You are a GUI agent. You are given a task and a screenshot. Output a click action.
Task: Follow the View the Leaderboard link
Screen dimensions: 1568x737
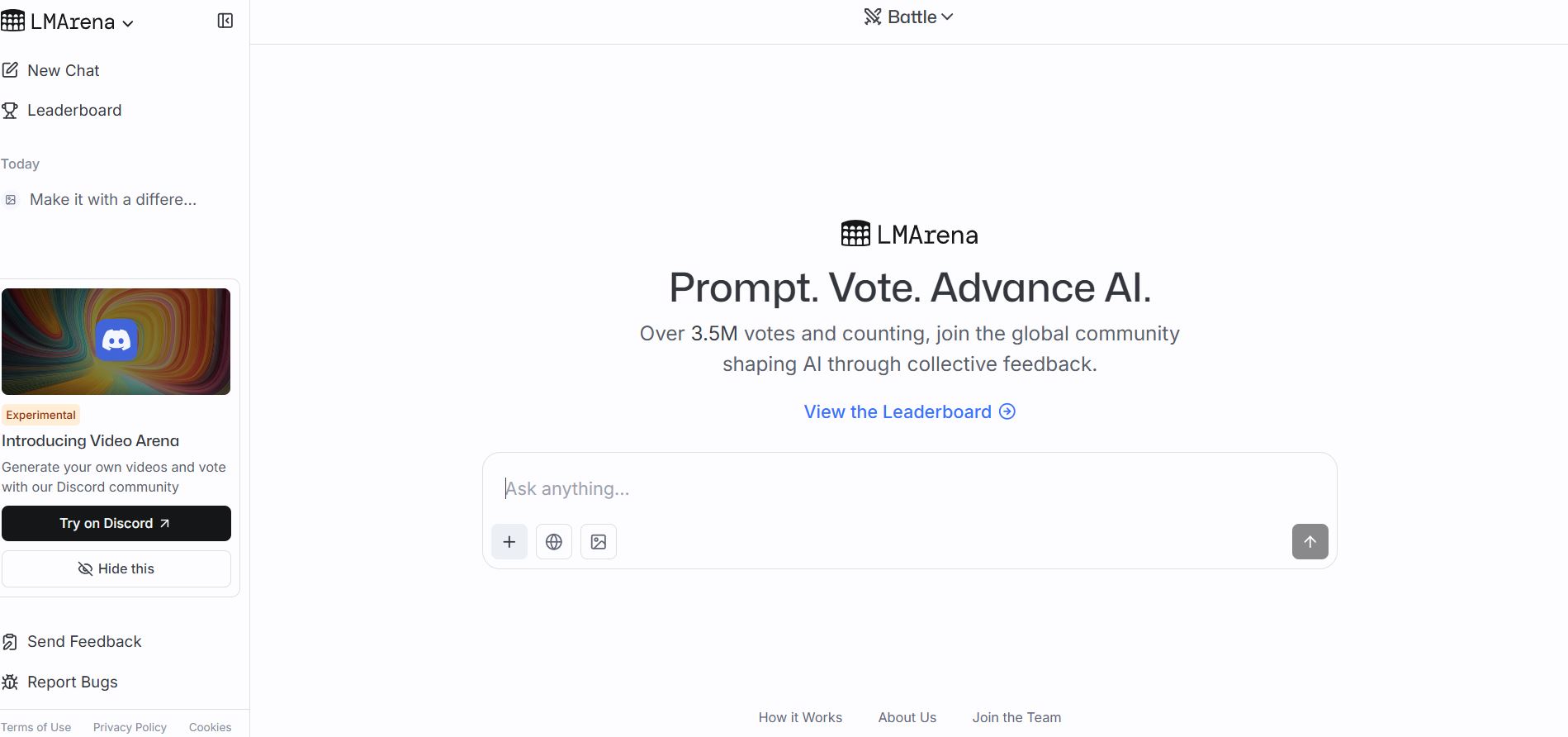point(909,411)
